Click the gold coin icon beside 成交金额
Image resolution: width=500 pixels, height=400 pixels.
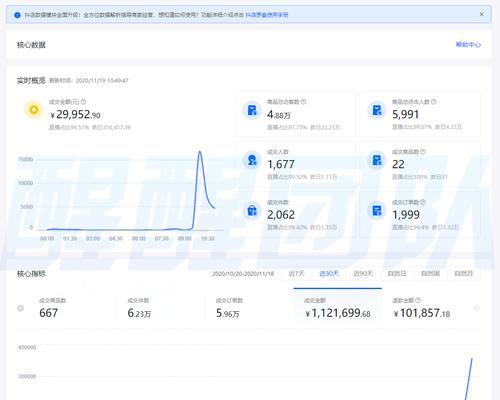33,110
